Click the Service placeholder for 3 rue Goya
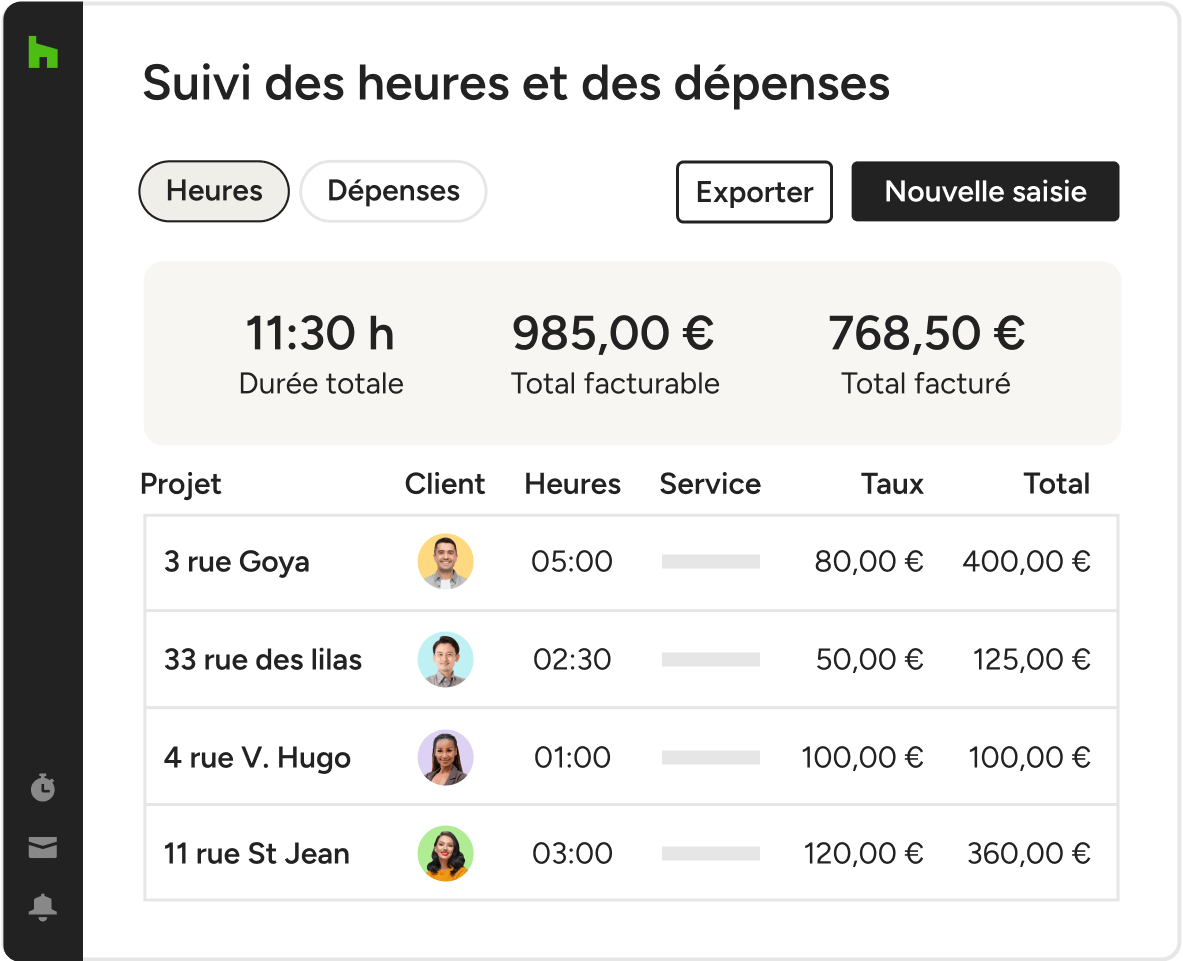The image size is (1183, 961). pyautogui.click(x=710, y=562)
